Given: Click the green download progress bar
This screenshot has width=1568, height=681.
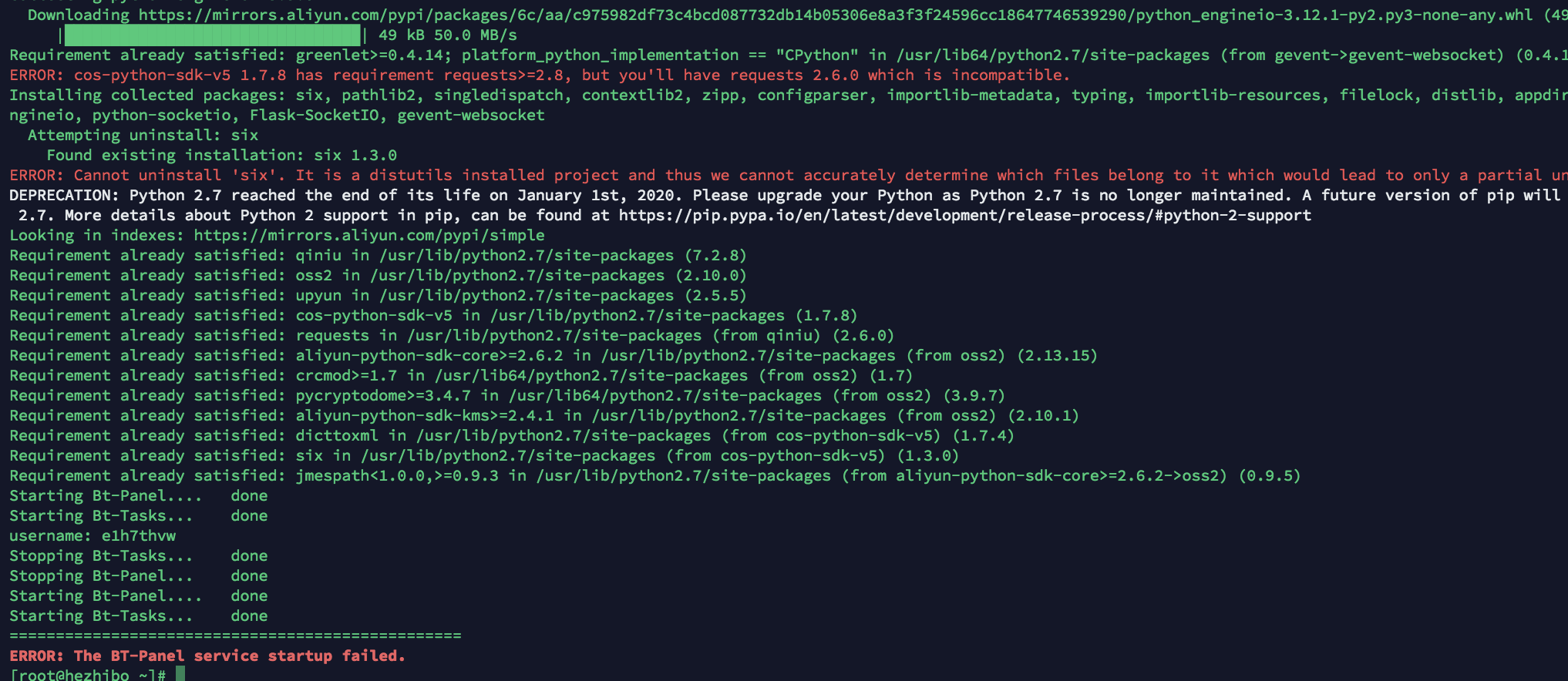Looking at the screenshot, I should (x=212, y=35).
